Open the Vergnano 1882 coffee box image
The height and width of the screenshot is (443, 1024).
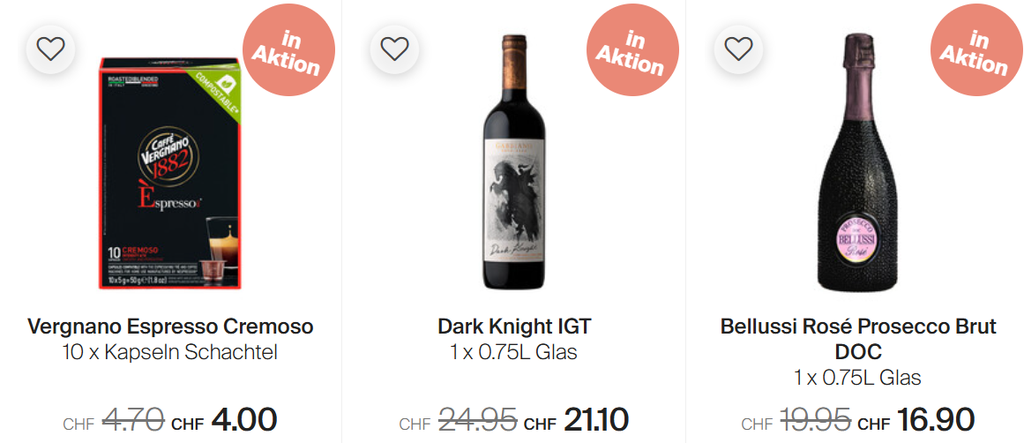(170, 173)
